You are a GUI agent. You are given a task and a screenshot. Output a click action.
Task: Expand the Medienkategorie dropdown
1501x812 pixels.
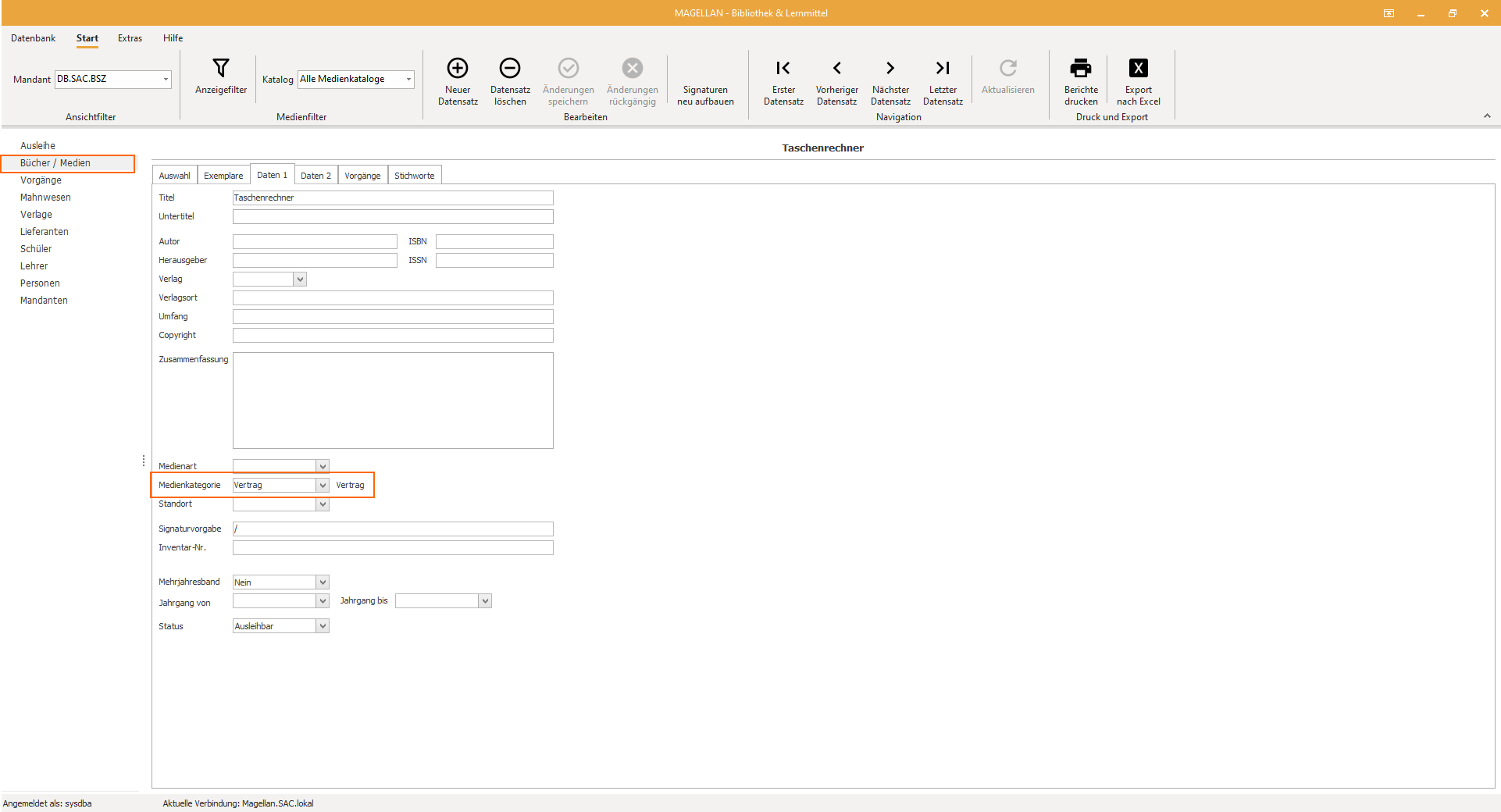(323, 485)
